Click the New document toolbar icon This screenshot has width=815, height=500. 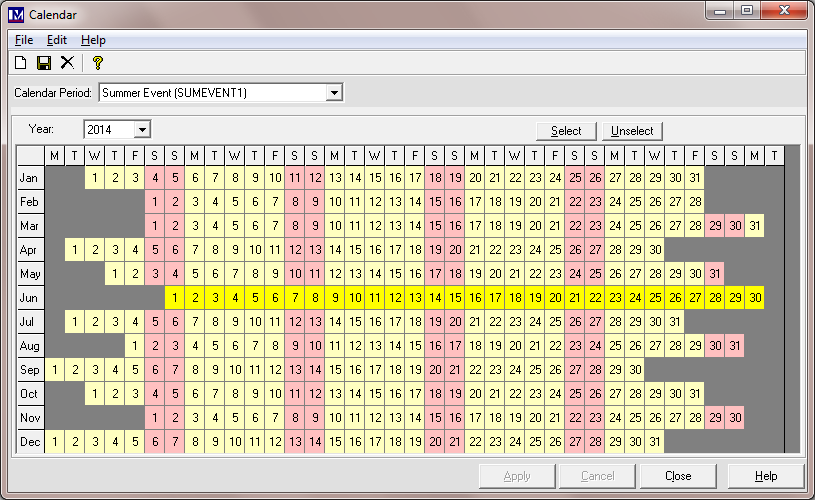(20, 63)
